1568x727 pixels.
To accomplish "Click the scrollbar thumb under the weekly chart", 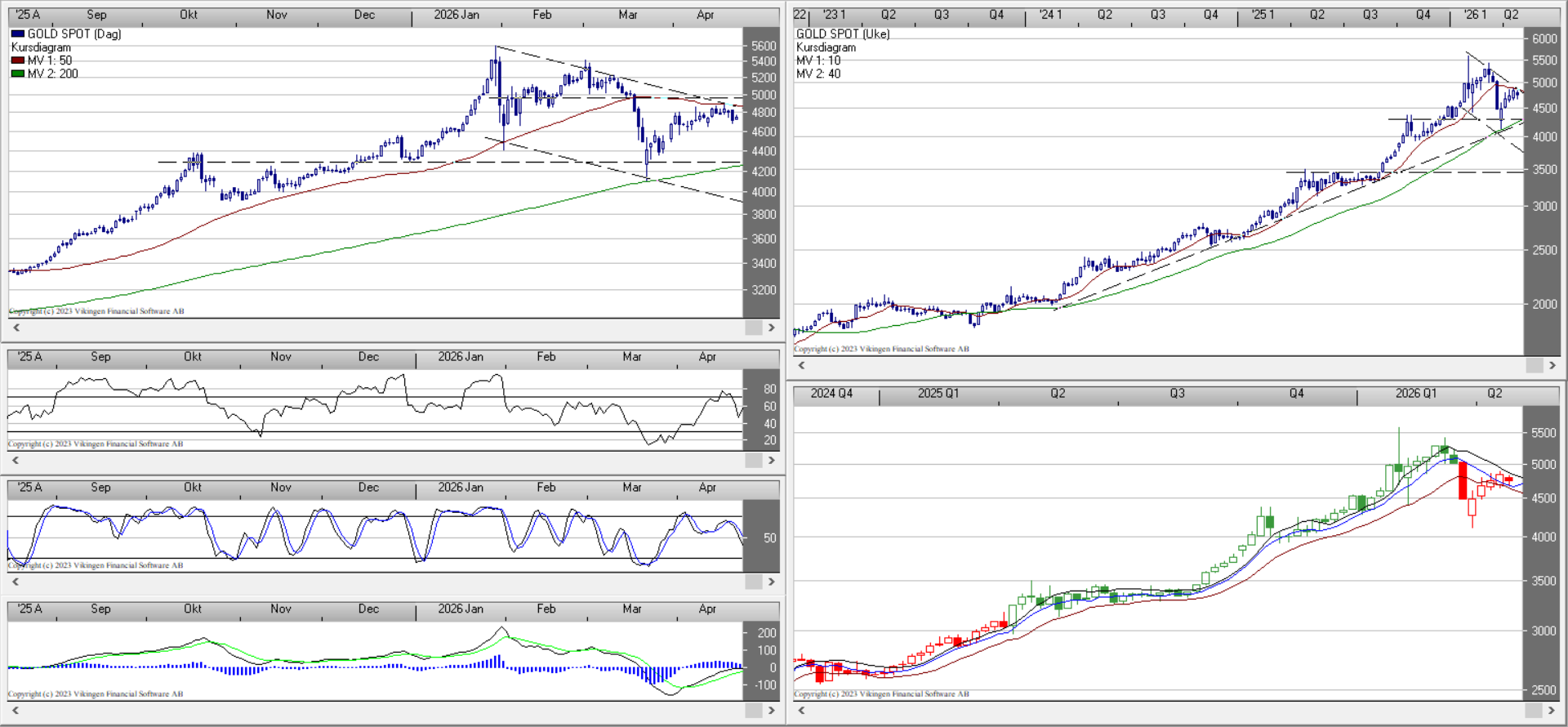I will (1534, 365).
